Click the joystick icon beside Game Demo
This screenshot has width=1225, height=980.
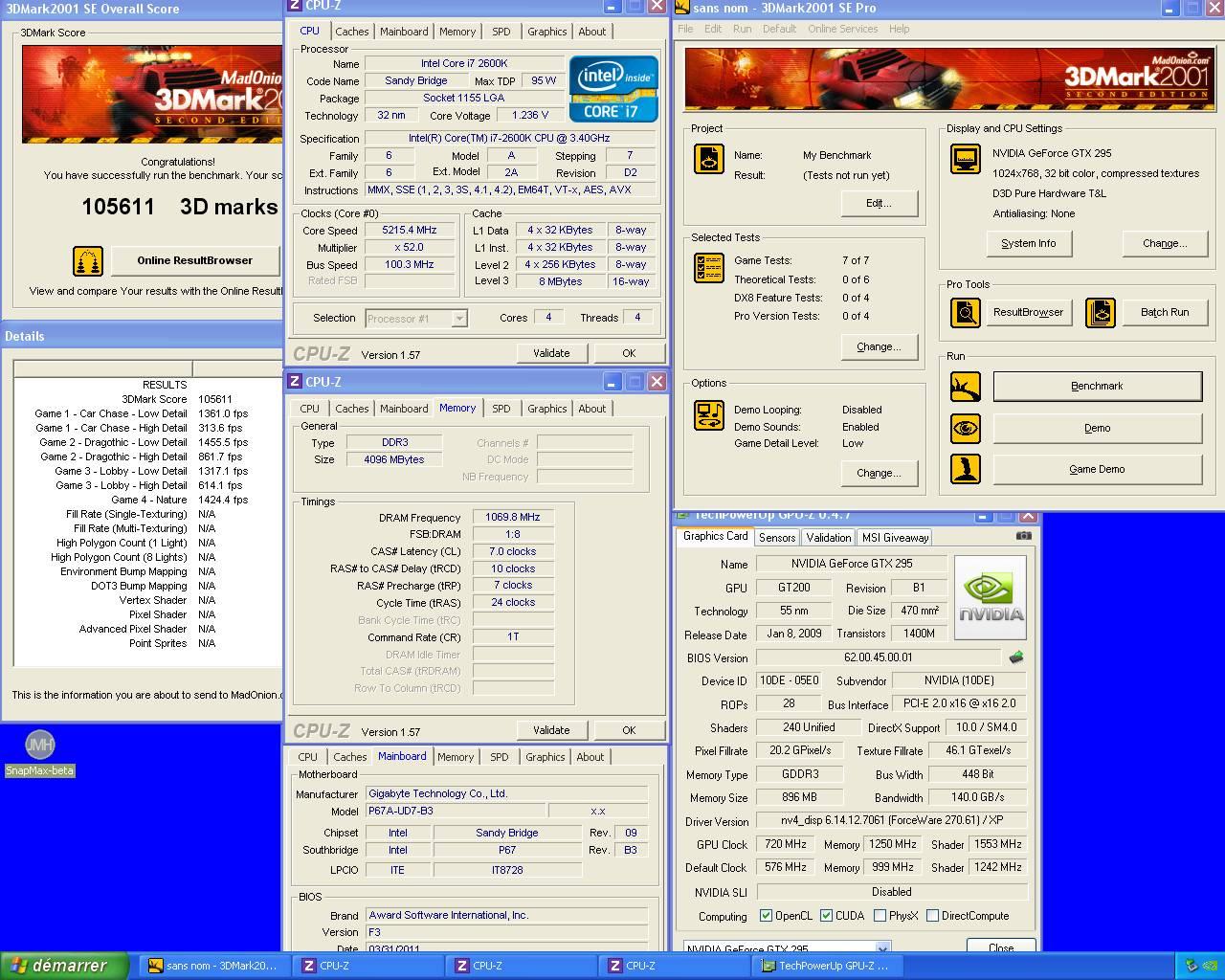965,469
